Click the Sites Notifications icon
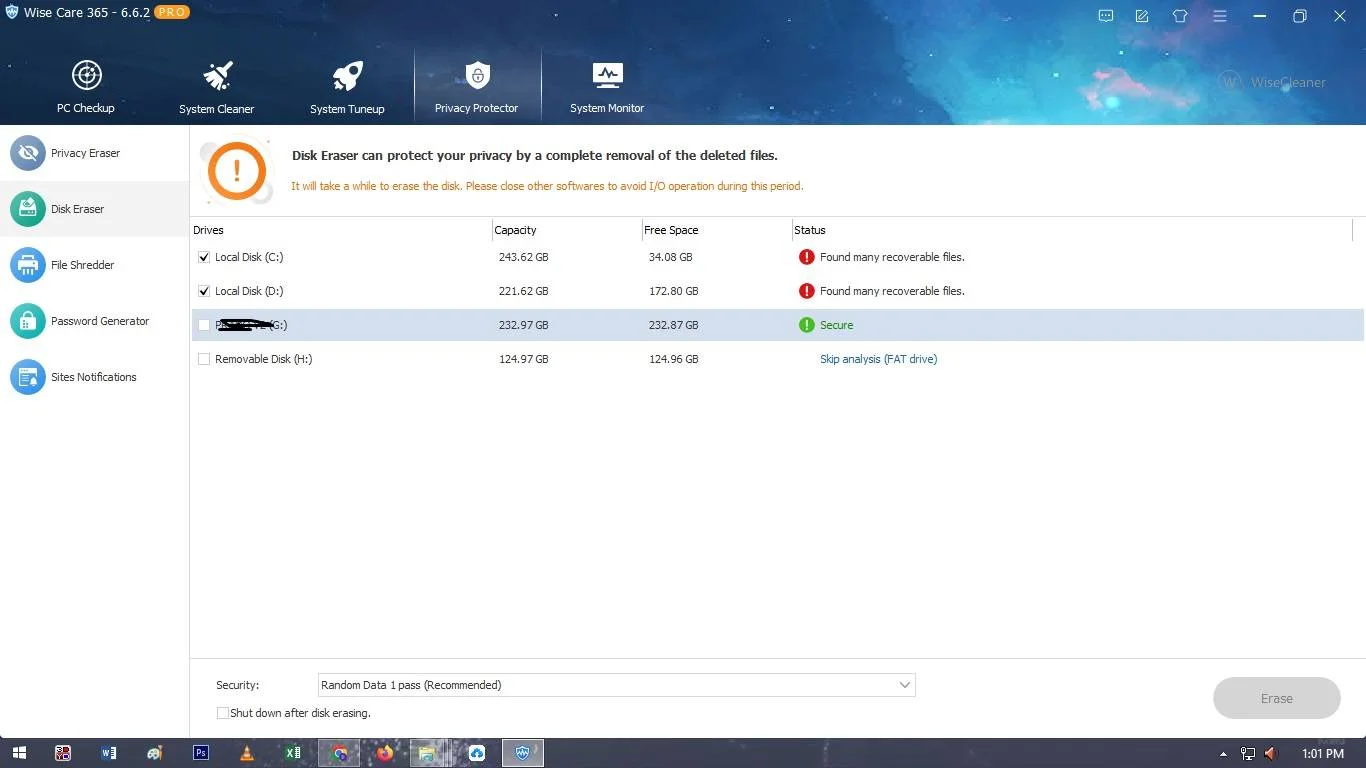Viewport: 1366px width, 768px height. [x=28, y=377]
